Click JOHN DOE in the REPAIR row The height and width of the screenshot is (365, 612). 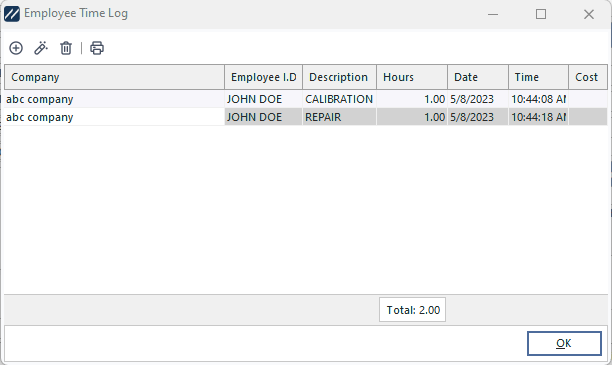263,117
